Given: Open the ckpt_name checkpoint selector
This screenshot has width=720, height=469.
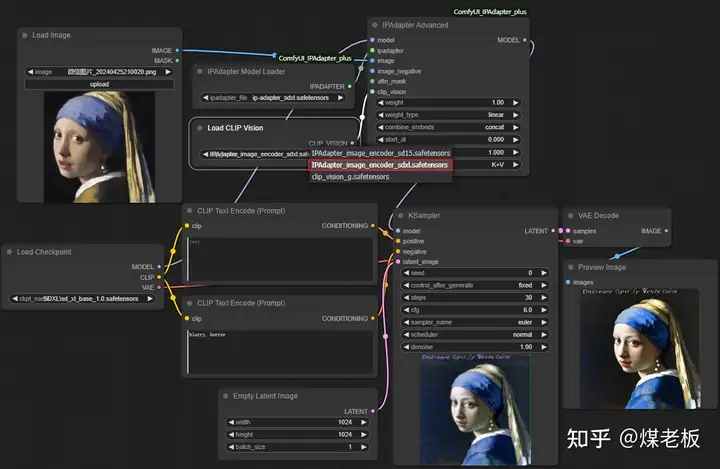Looking at the screenshot, I should 82,299.
